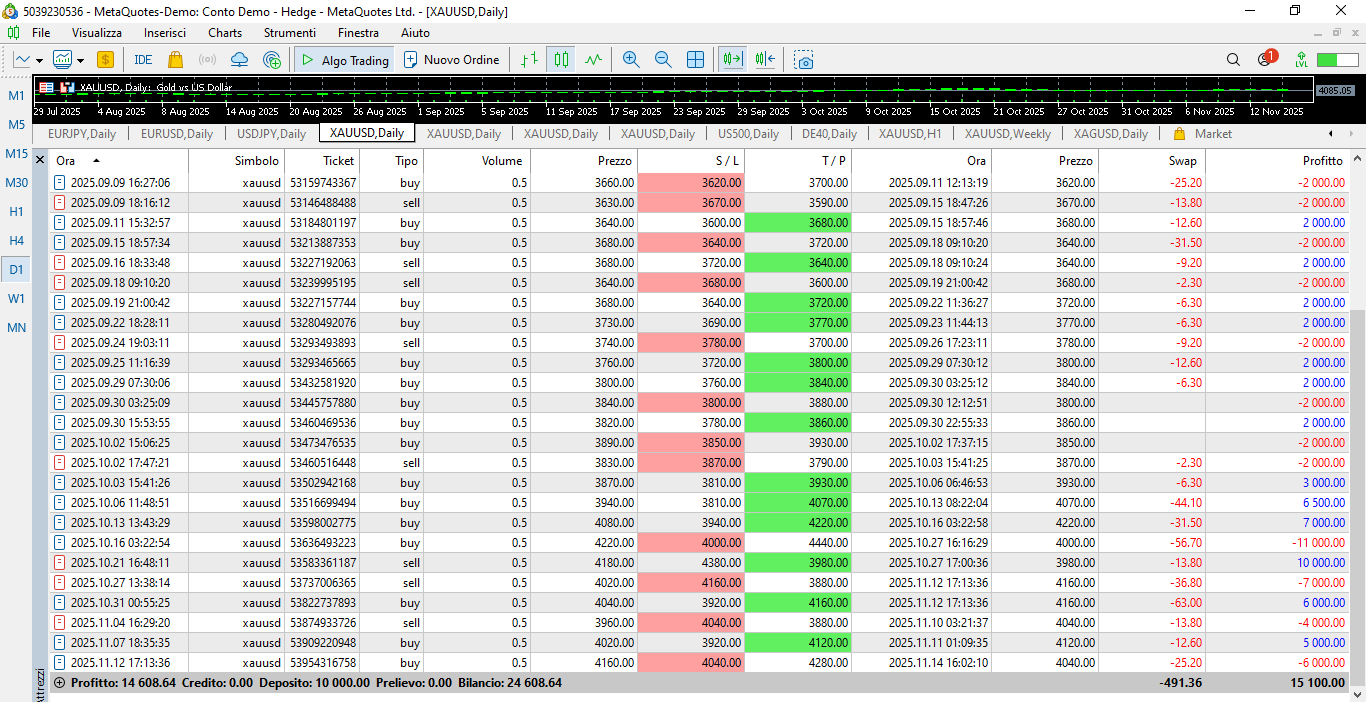Toggle Algo Trading on or off
Viewport: 1366px width, 702px height.
tap(345, 60)
